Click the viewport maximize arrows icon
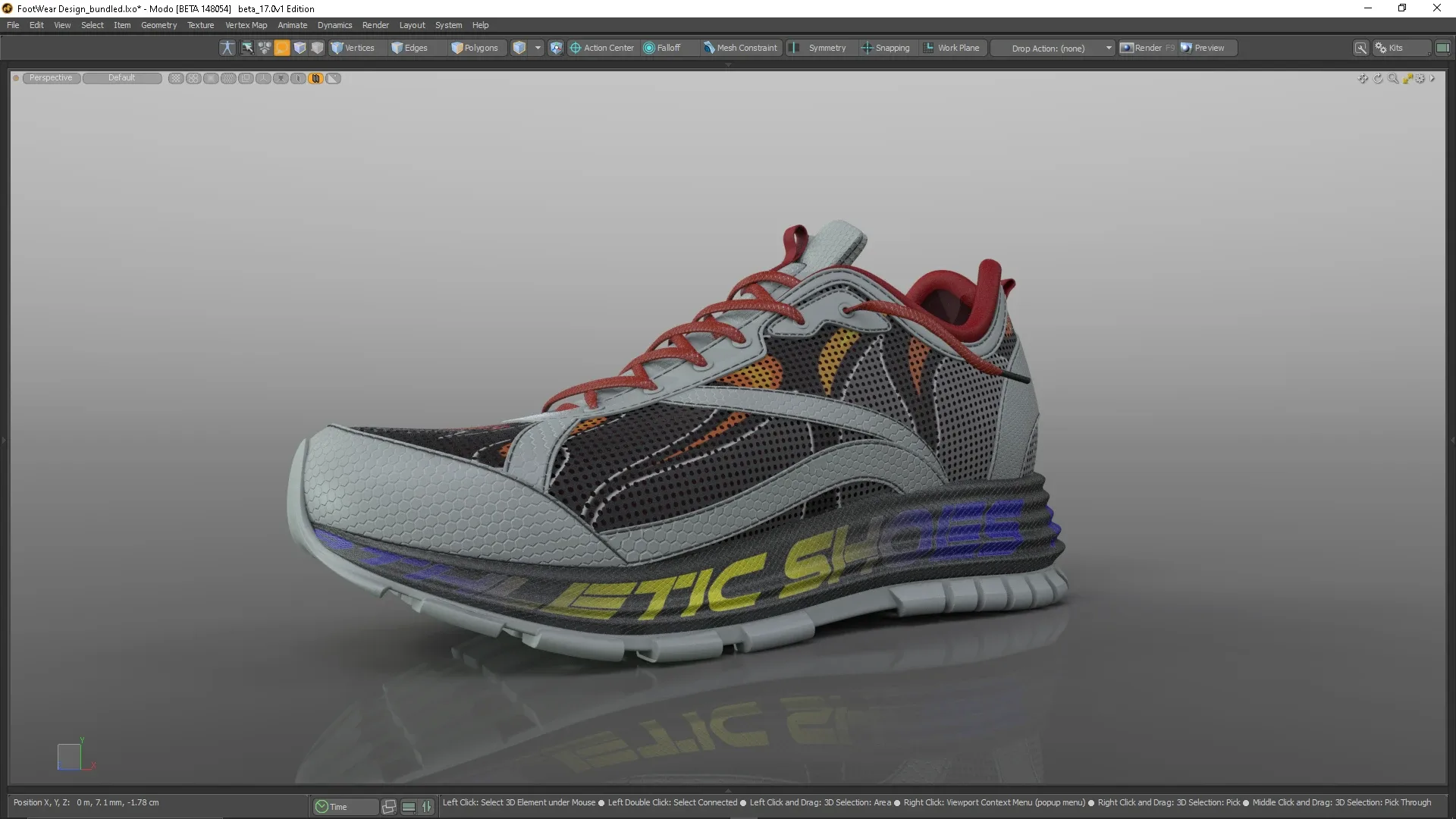The width and height of the screenshot is (1456, 819). [1407, 79]
